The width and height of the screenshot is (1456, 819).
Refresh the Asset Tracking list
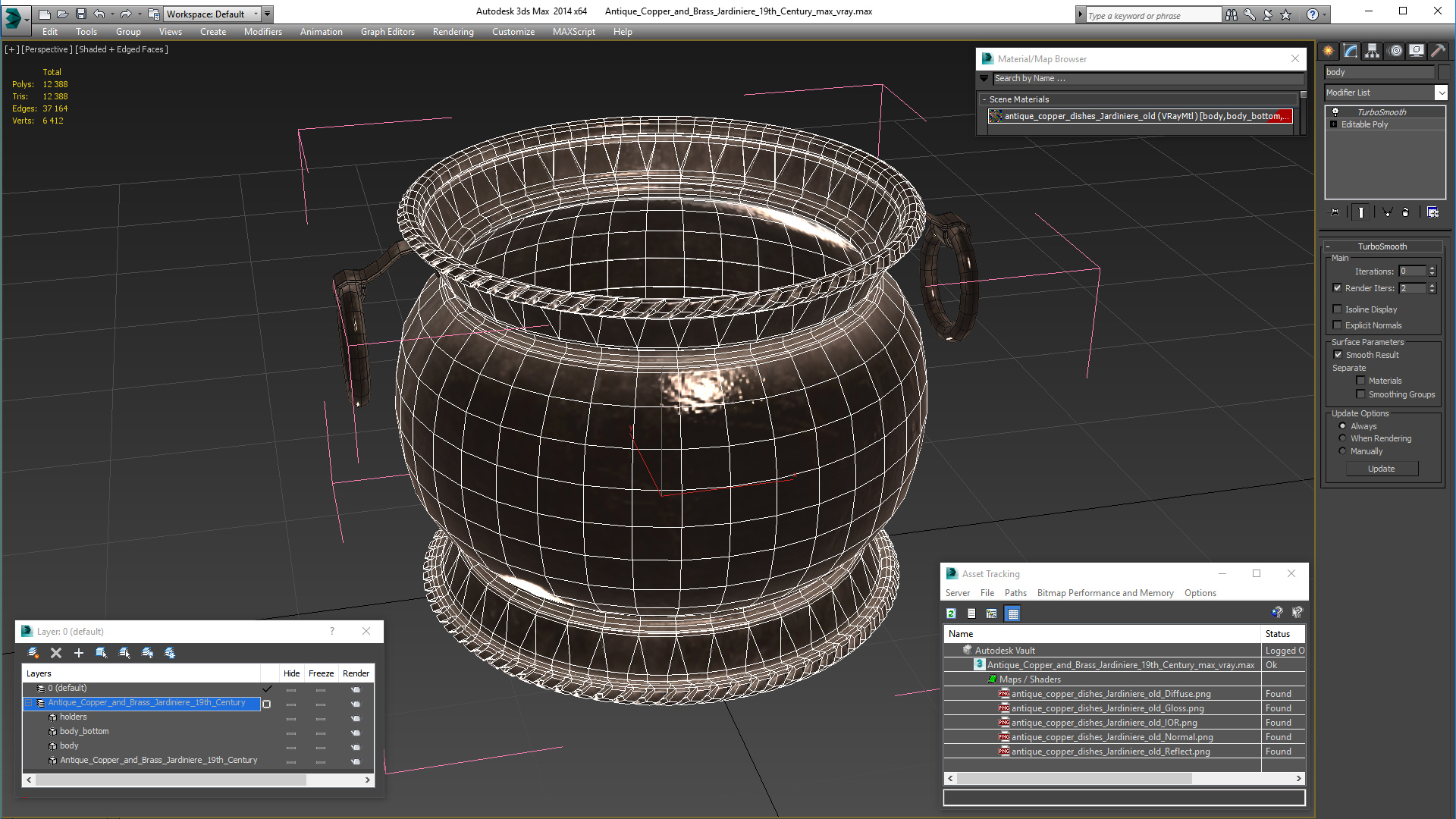coord(951,613)
